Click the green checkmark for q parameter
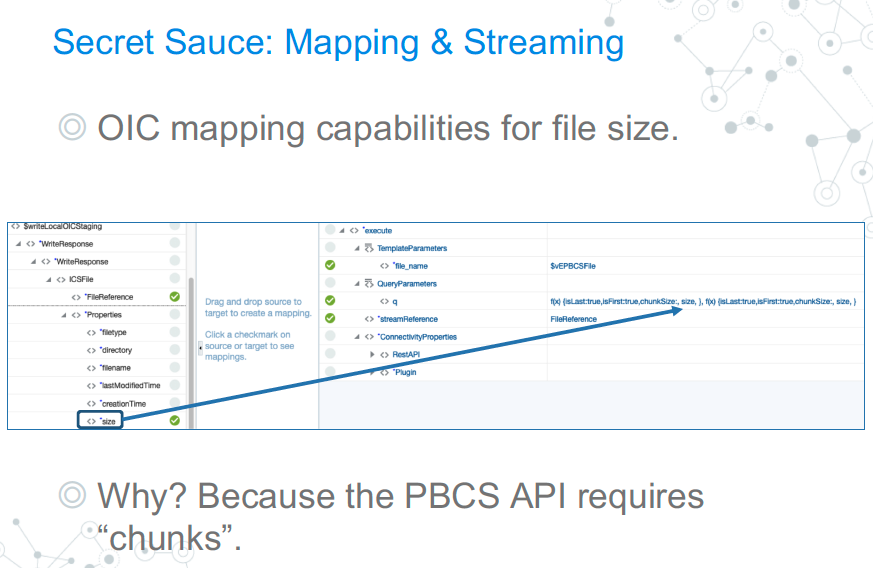873x568 pixels. [330, 301]
